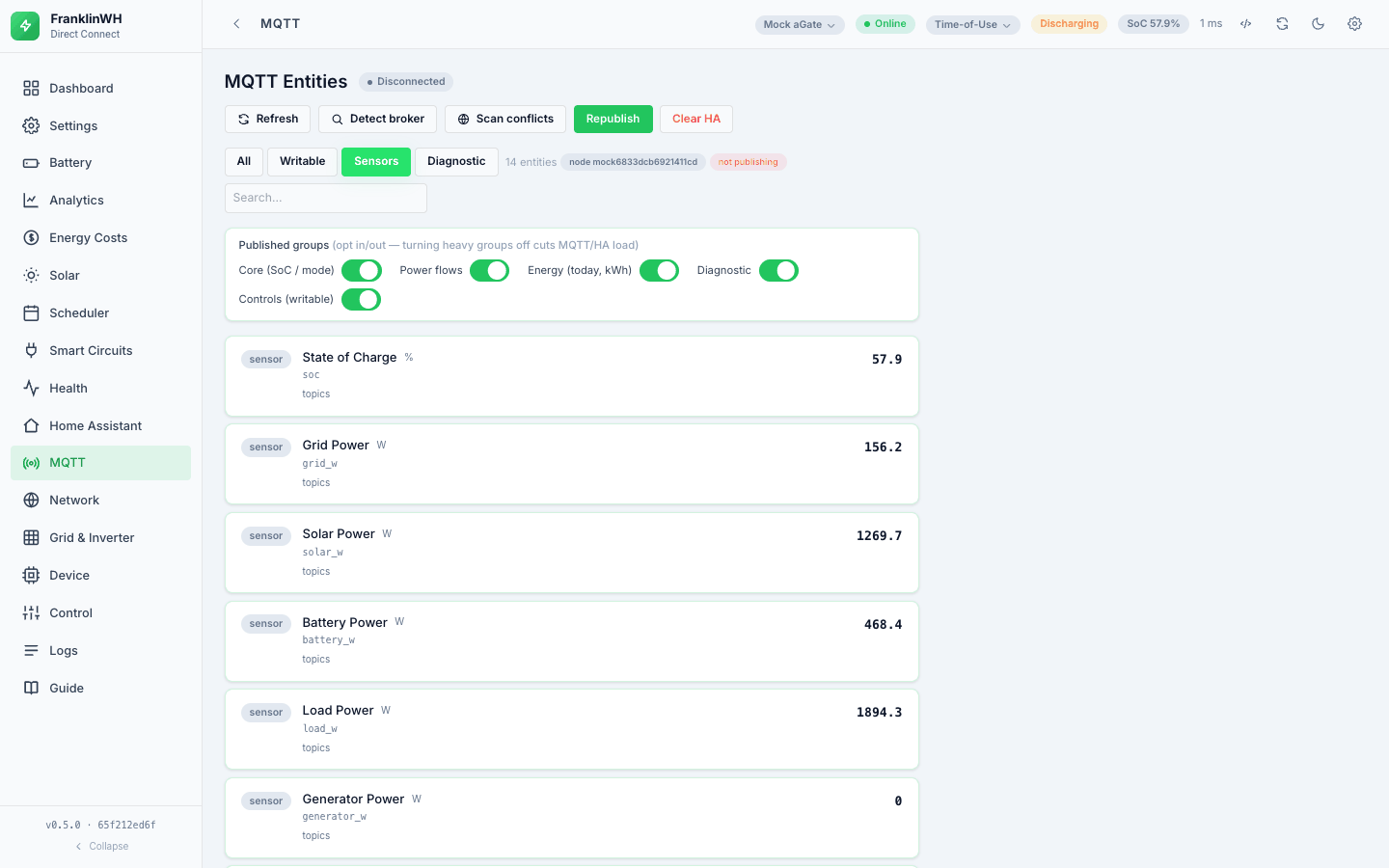Click the Detect broker button
The image size is (1389, 868).
coord(377,120)
